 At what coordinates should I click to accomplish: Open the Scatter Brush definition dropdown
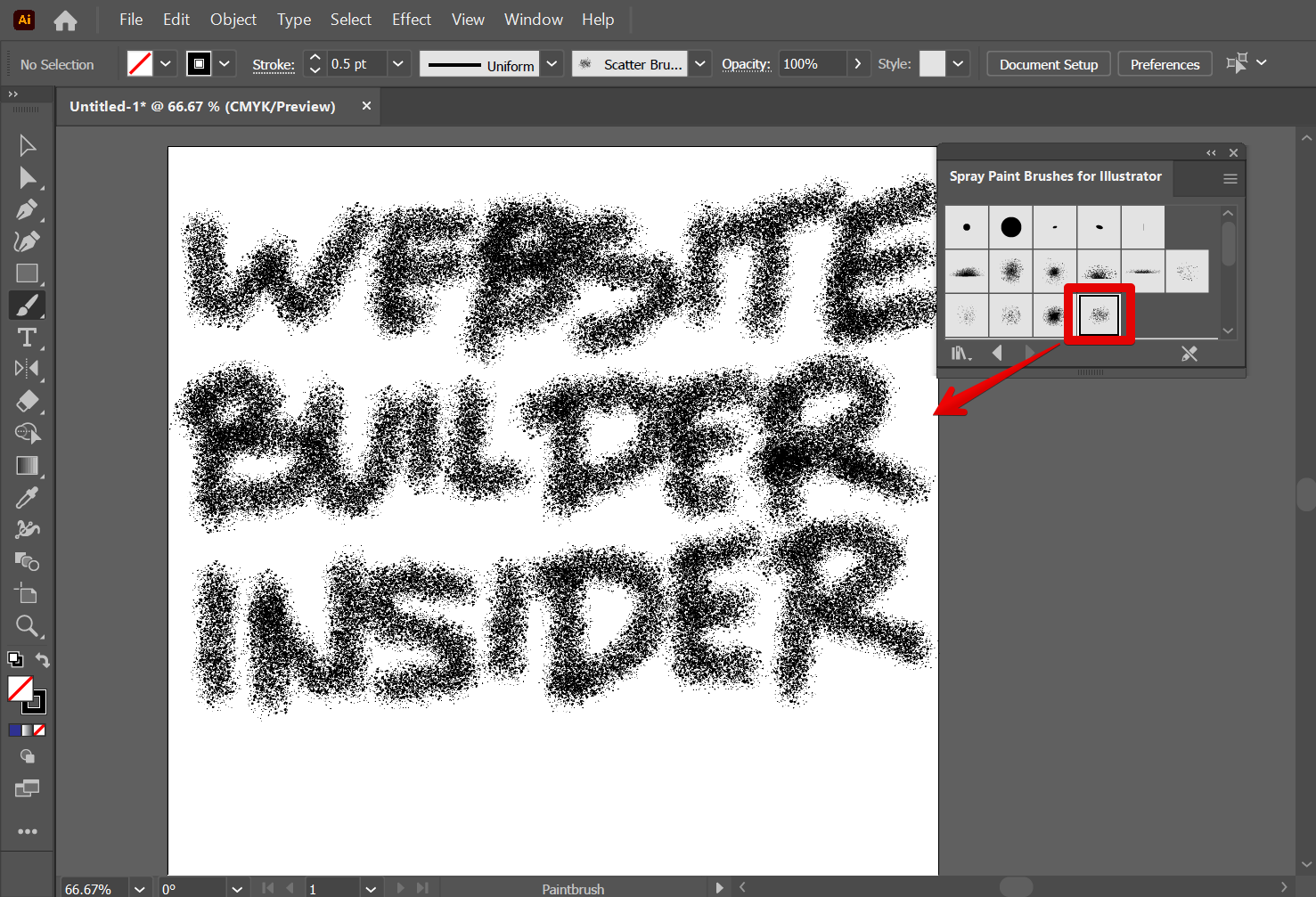click(x=700, y=64)
